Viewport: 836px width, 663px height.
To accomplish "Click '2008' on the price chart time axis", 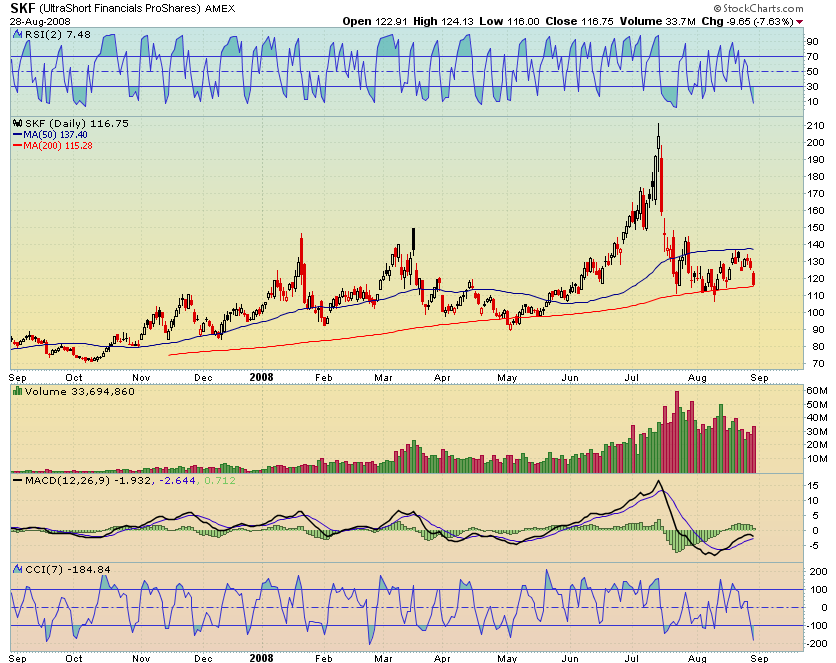I will click(261, 377).
